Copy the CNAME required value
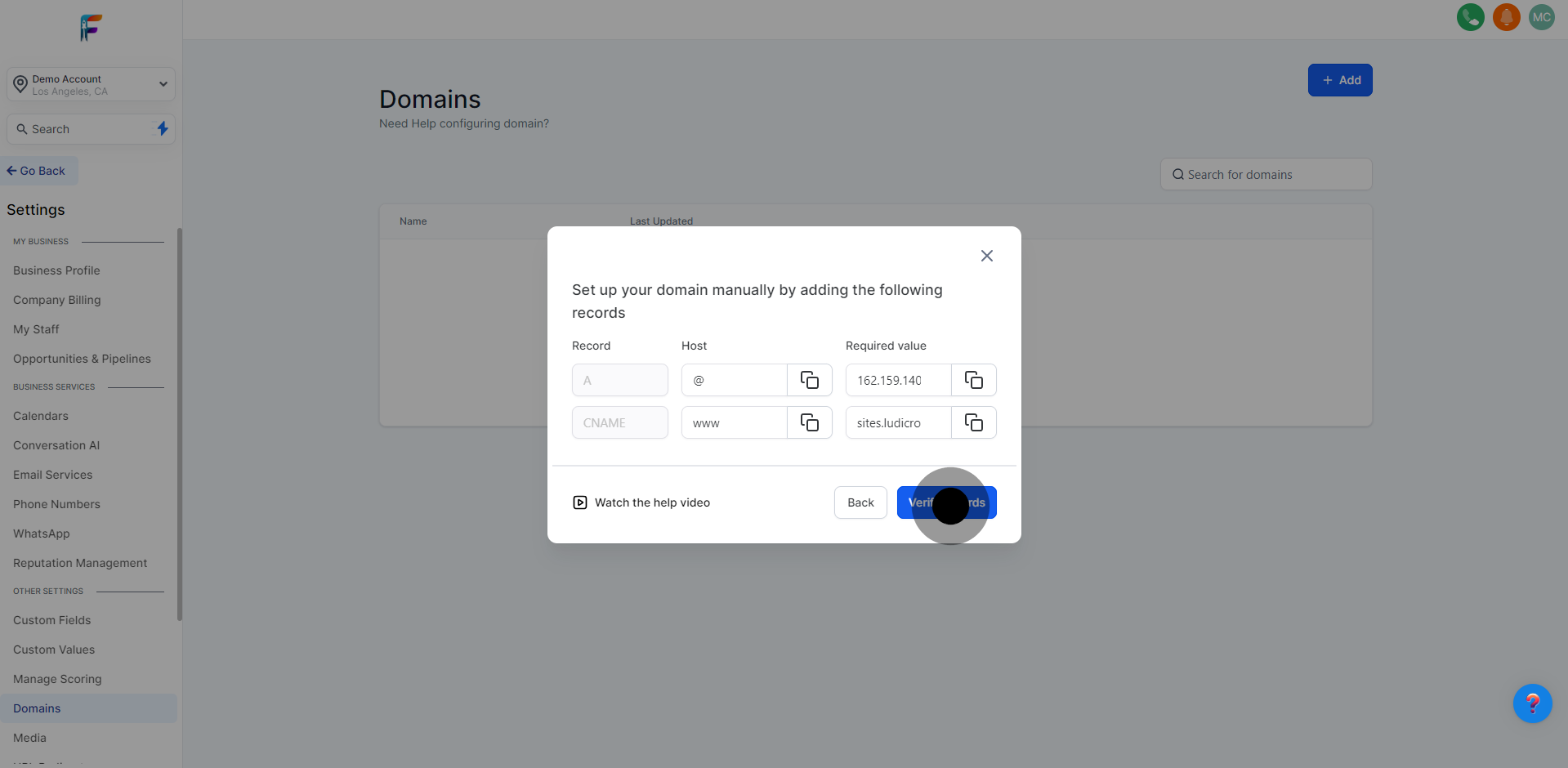This screenshot has height=768, width=1568. [x=973, y=422]
